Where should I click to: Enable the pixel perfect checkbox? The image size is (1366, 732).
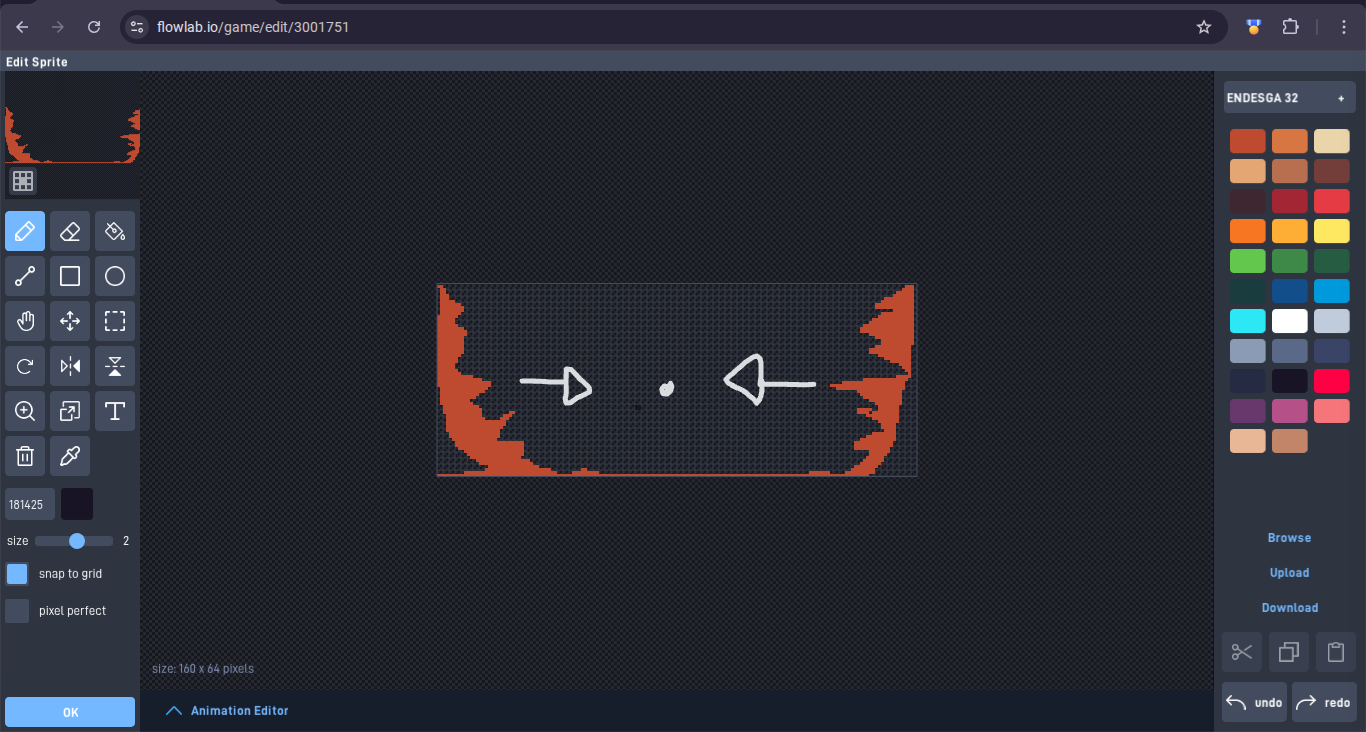point(17,611)
